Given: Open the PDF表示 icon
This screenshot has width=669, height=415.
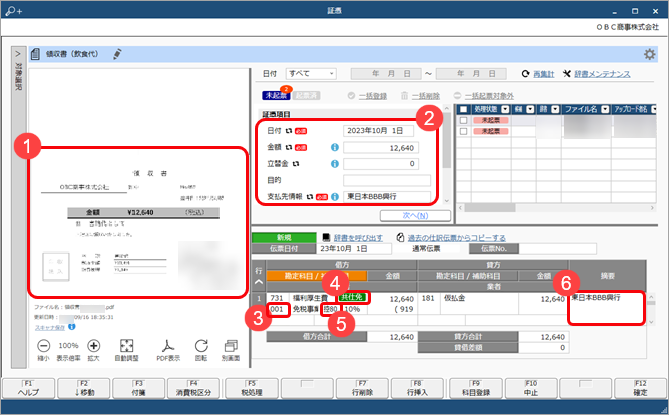Looking at the screenshot, I should 168,345.
